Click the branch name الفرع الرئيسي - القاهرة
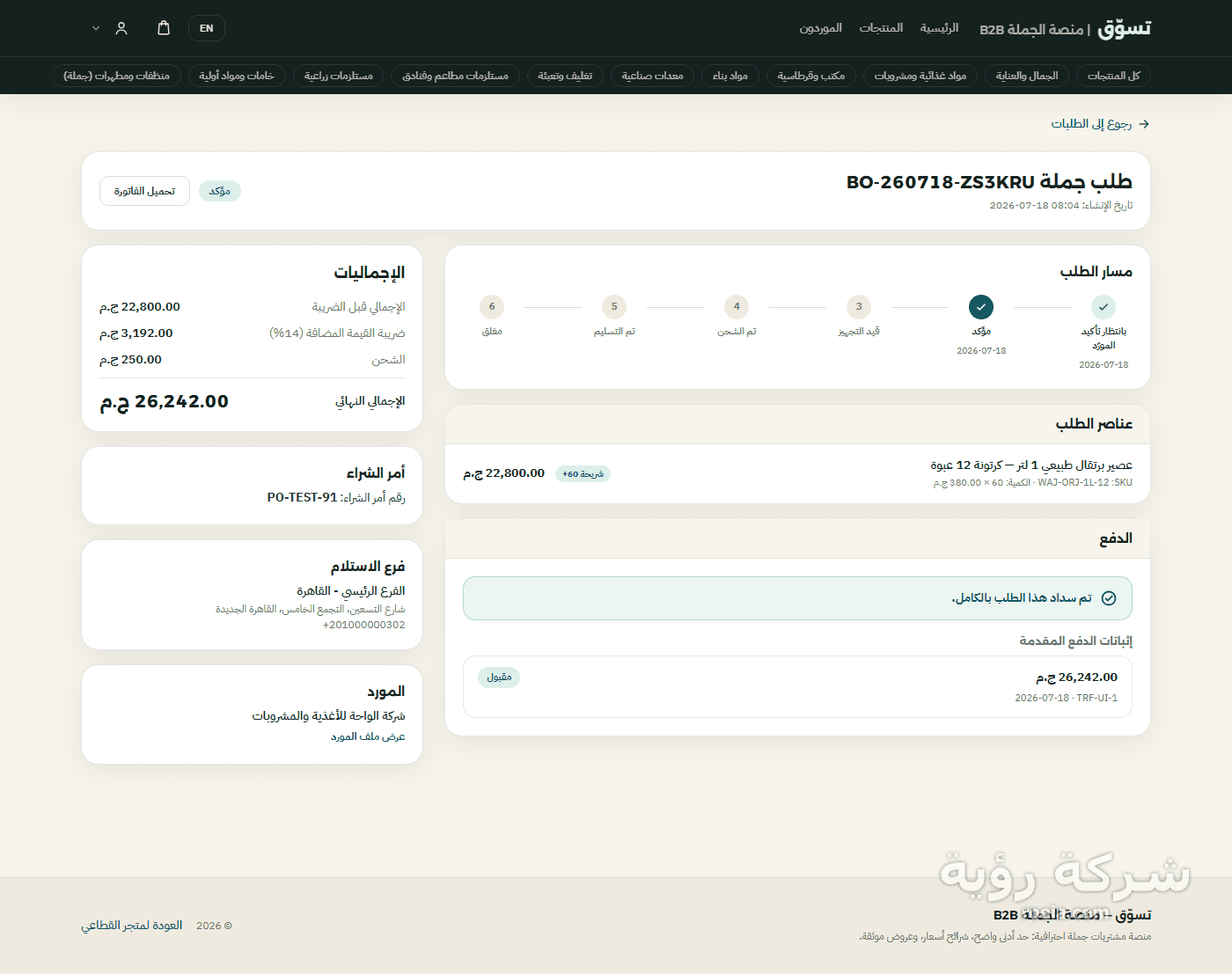The image size is (1232, 974). (x=351, y=591)
